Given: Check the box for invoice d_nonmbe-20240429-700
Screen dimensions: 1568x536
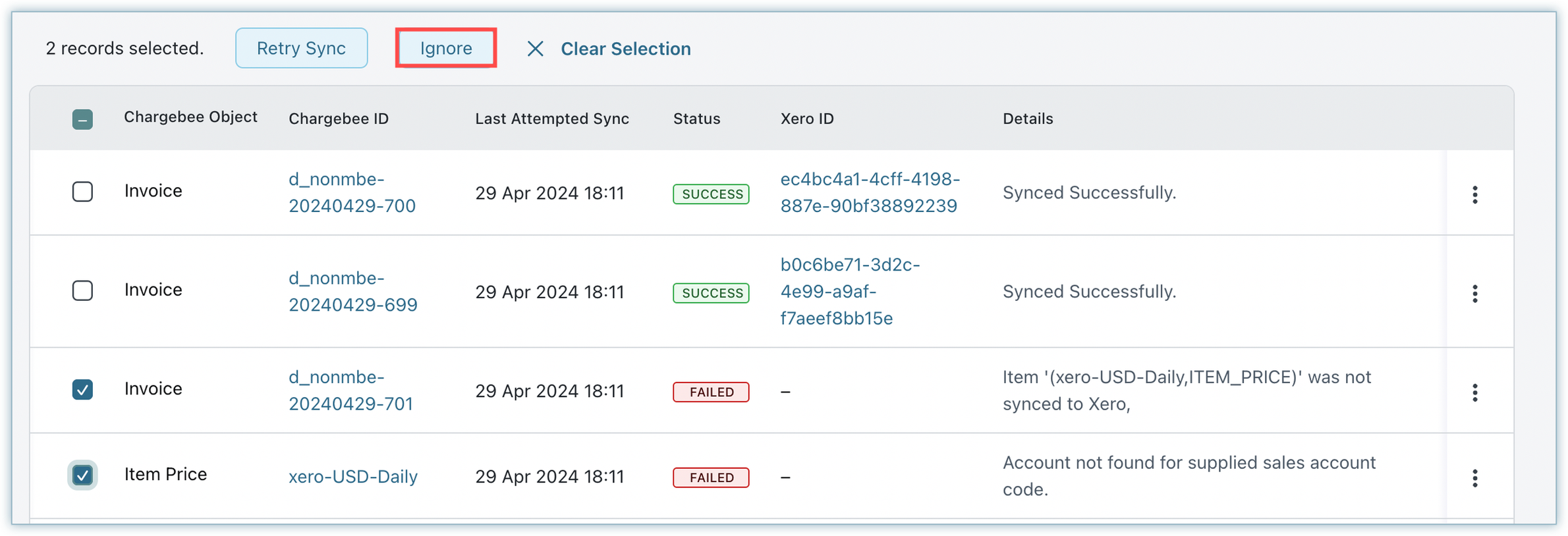Looking at the screenshot, I should 82,192.
